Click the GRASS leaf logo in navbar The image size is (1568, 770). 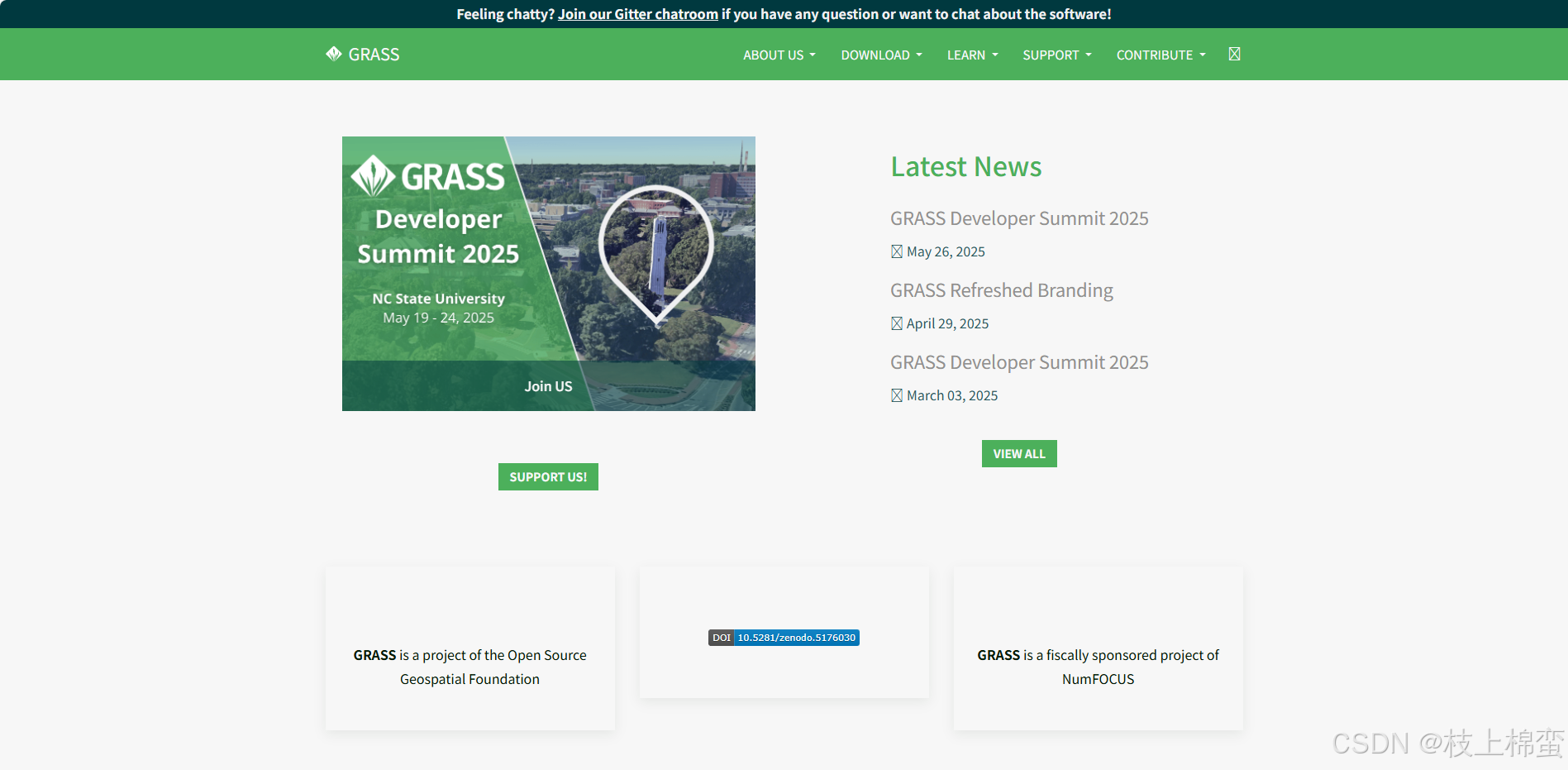click(x=333, y=54)
